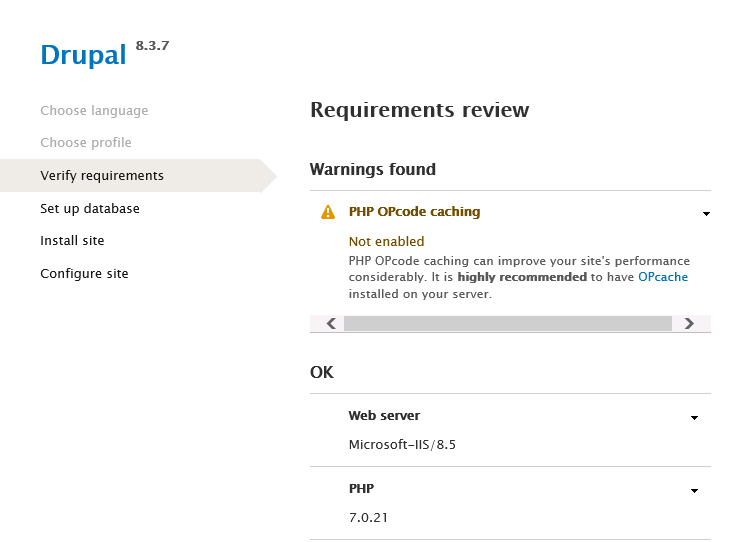The height and width of the screenshot is (542, 753).
Task: Collapse the Web server details arrow
Action: coord(694,417)
